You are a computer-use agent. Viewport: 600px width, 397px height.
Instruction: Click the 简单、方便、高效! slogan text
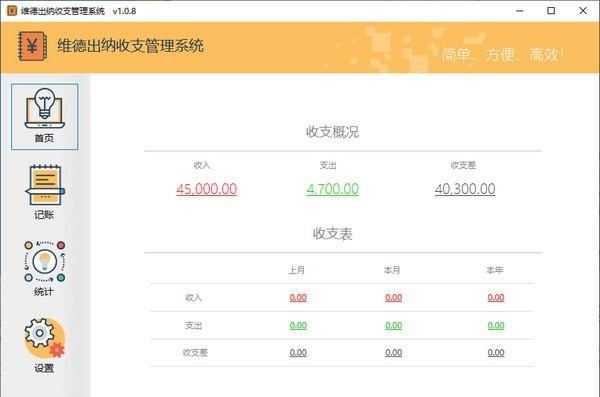(503, 55)
